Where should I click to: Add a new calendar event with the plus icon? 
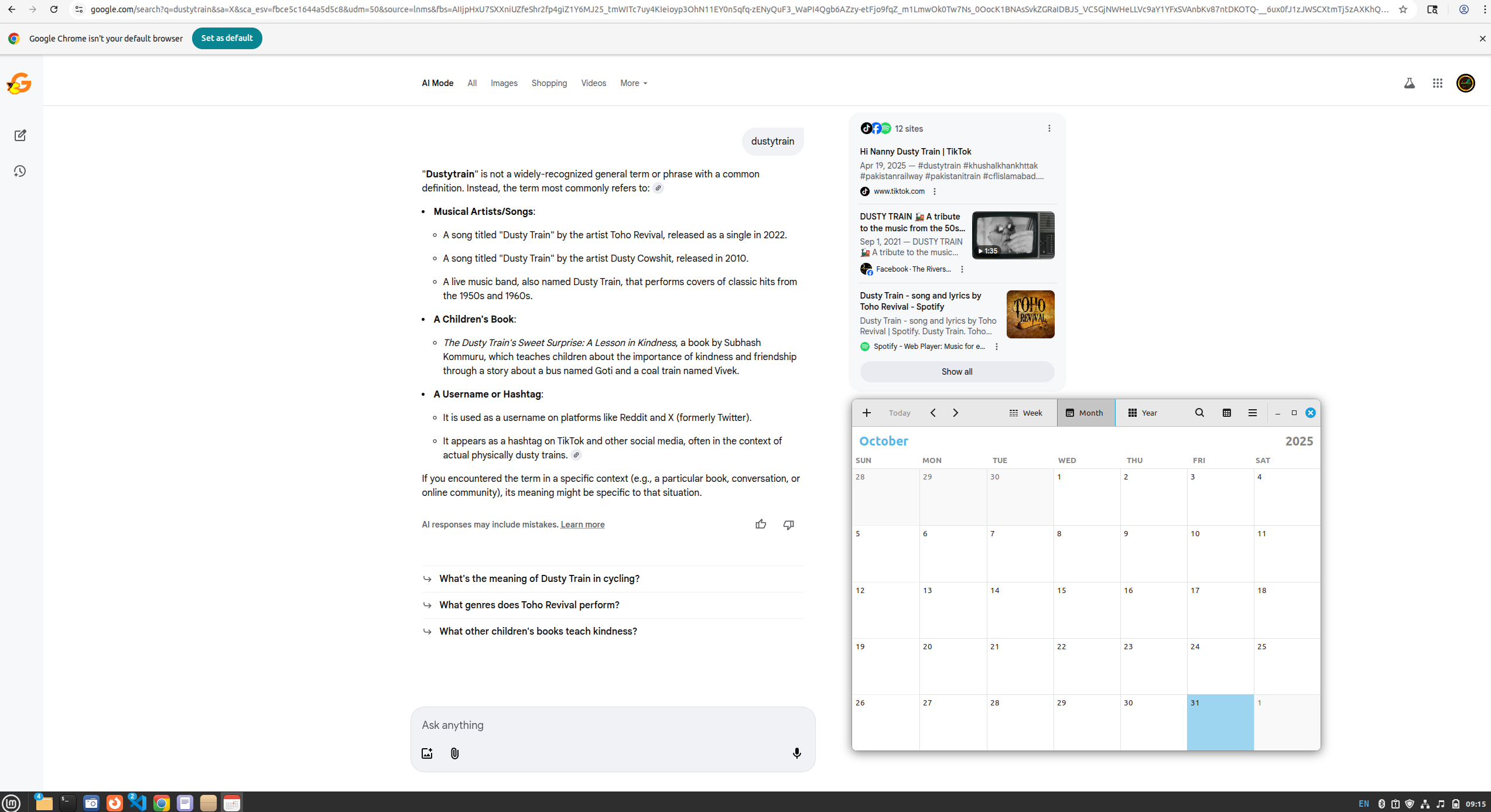(866, 413)
